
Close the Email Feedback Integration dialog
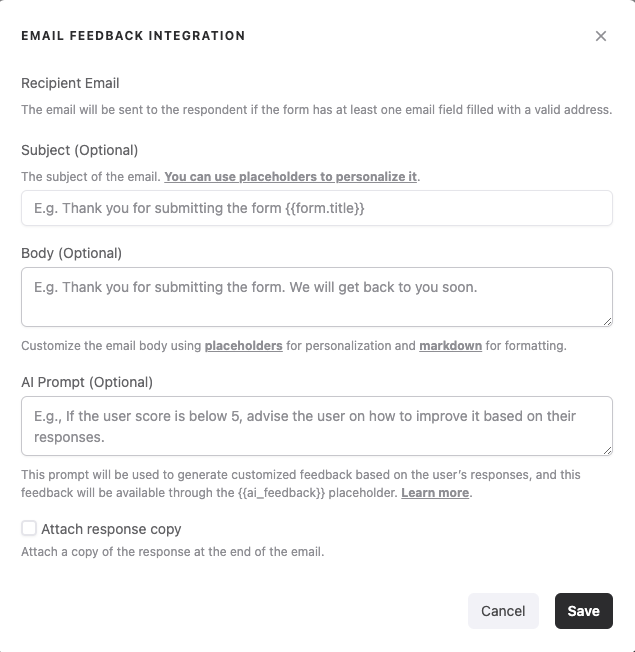601,36
